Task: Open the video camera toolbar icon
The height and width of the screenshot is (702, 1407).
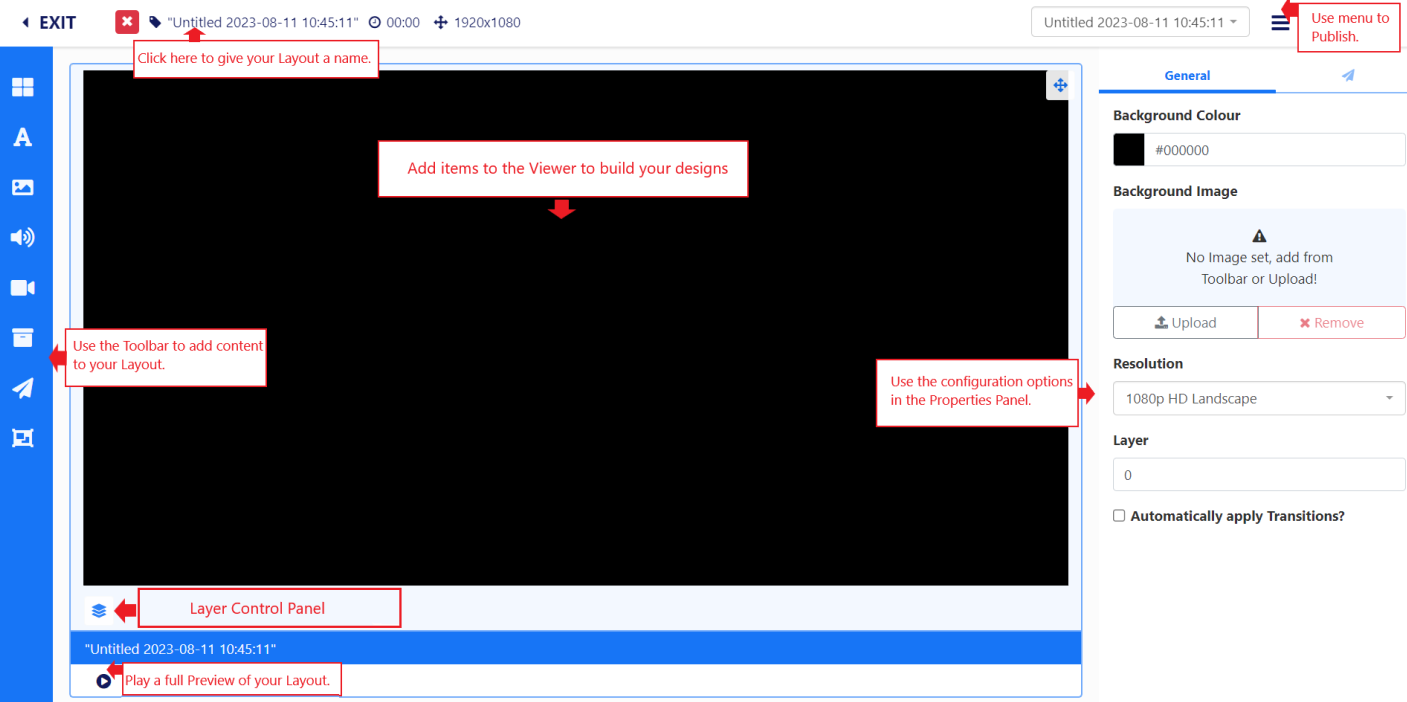Action: 22,288
